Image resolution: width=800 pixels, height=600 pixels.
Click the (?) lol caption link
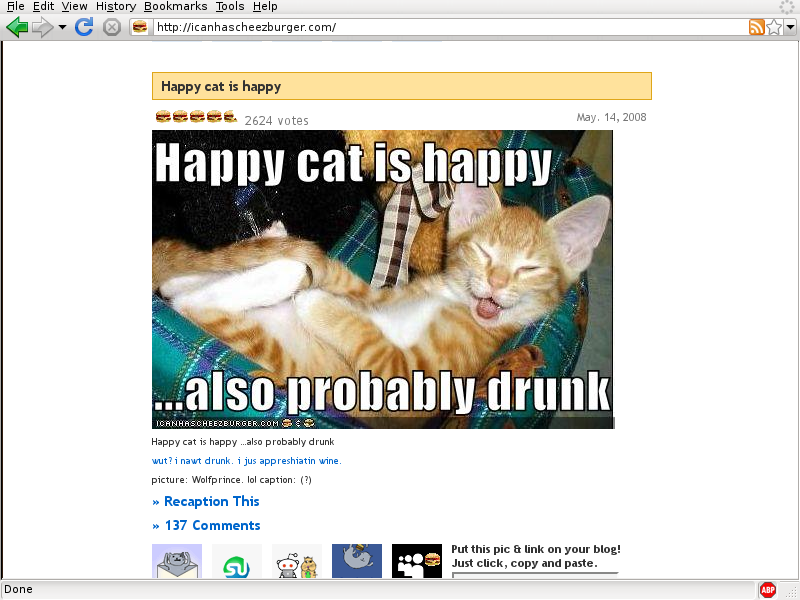coord(306,480)
